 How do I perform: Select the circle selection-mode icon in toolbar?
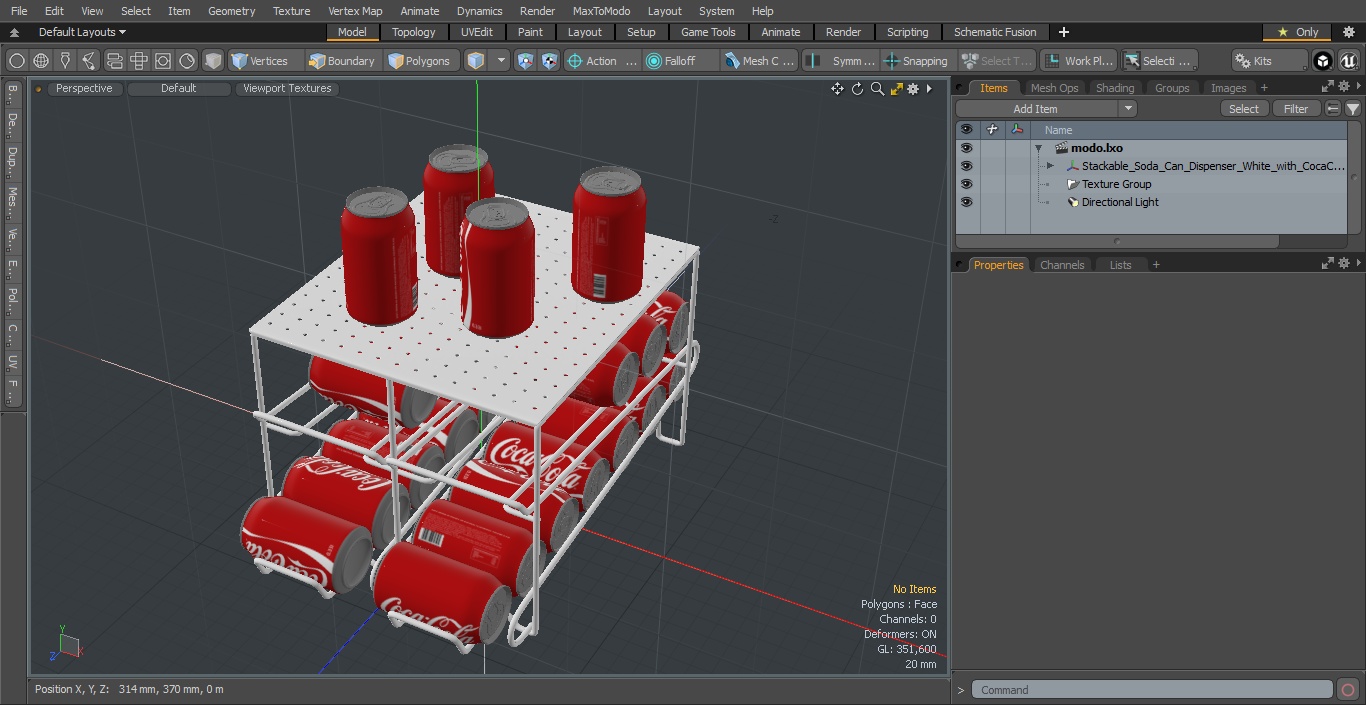16,61
